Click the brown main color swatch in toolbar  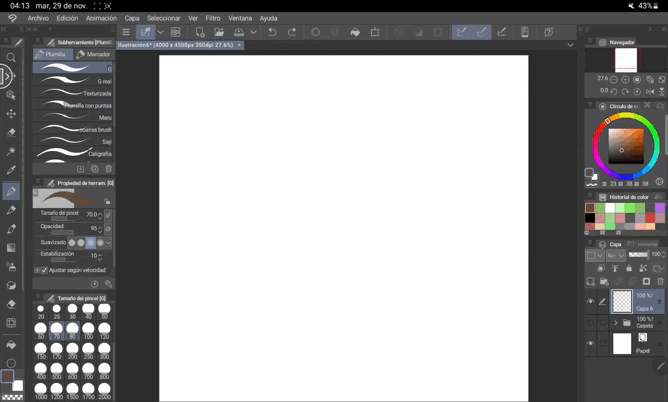pyautogui.click(x=7, y=376)
